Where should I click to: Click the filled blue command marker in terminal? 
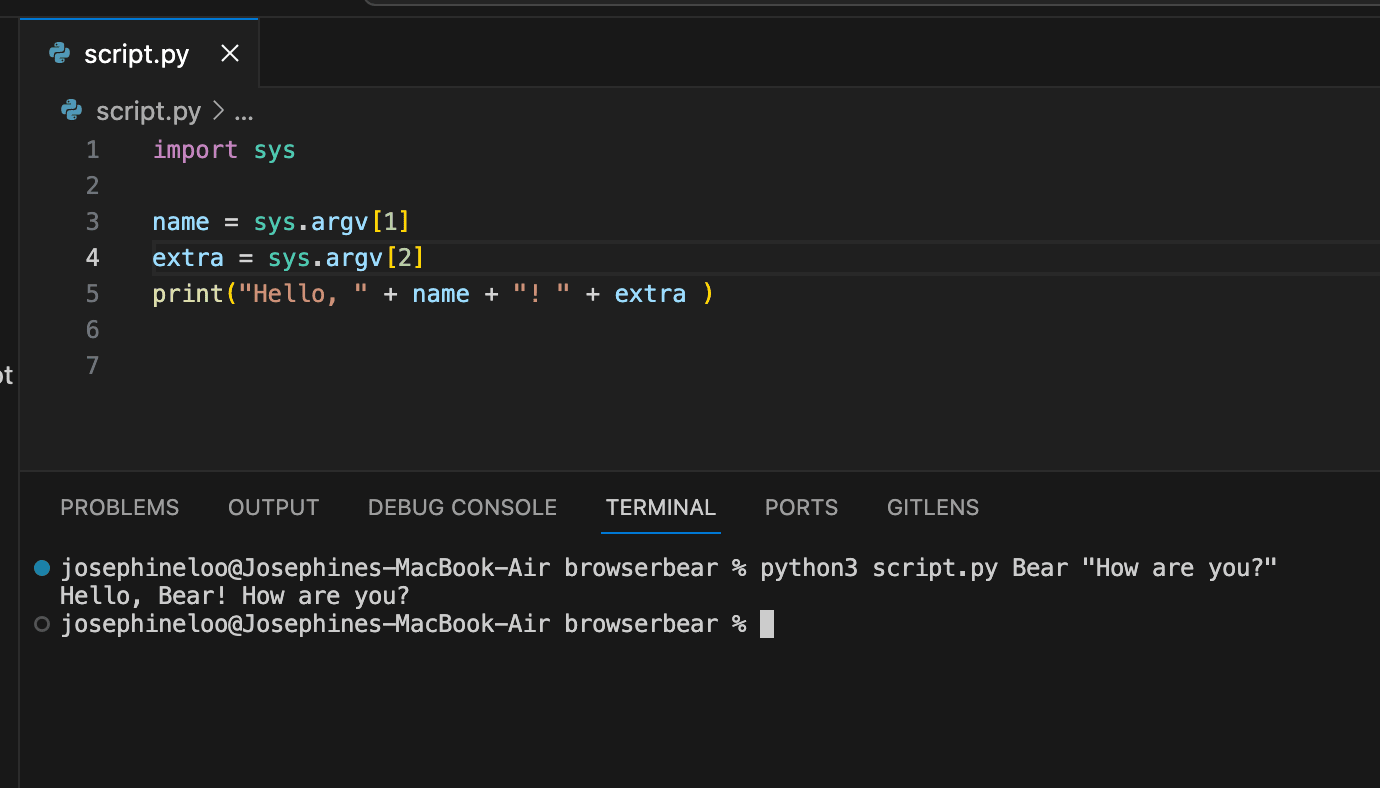[42, 568]
